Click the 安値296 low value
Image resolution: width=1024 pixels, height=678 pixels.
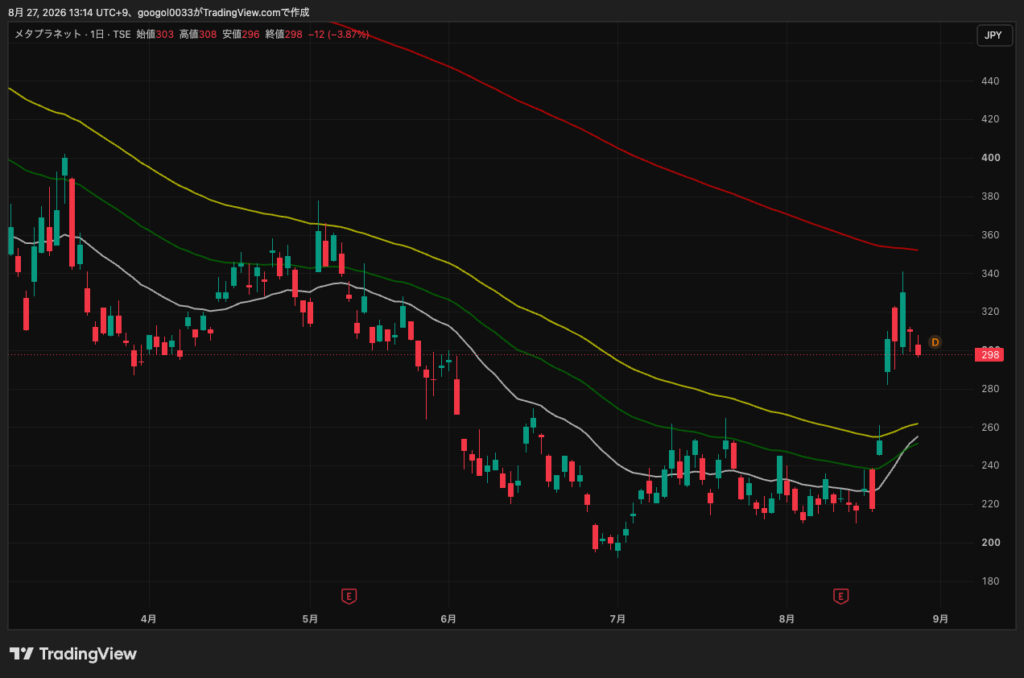click(x=241, y=34)
